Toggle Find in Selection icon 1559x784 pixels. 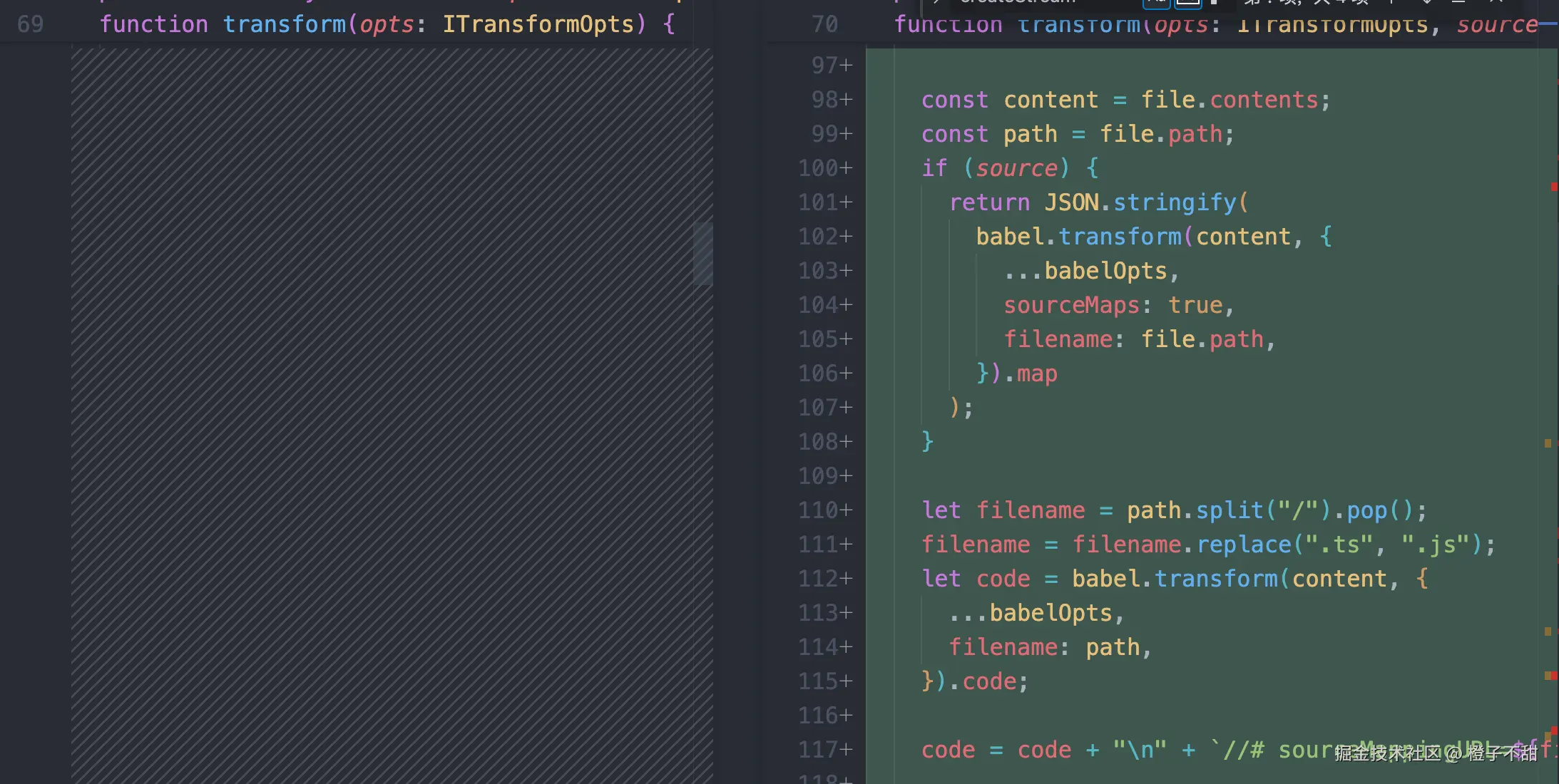[1459, 2]
